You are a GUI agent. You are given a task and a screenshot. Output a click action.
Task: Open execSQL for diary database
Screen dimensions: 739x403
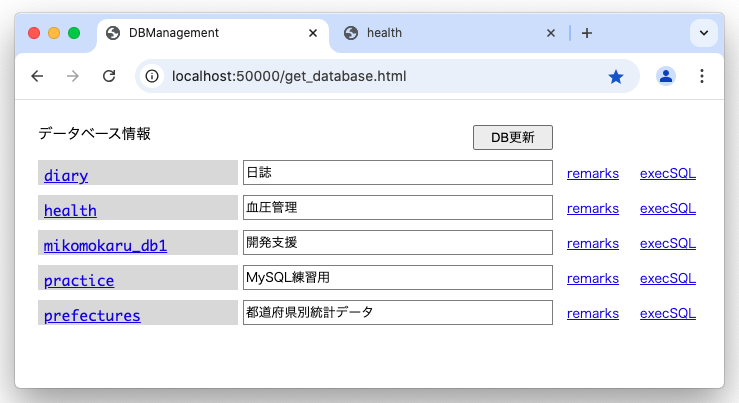click(x=667, y=173)
